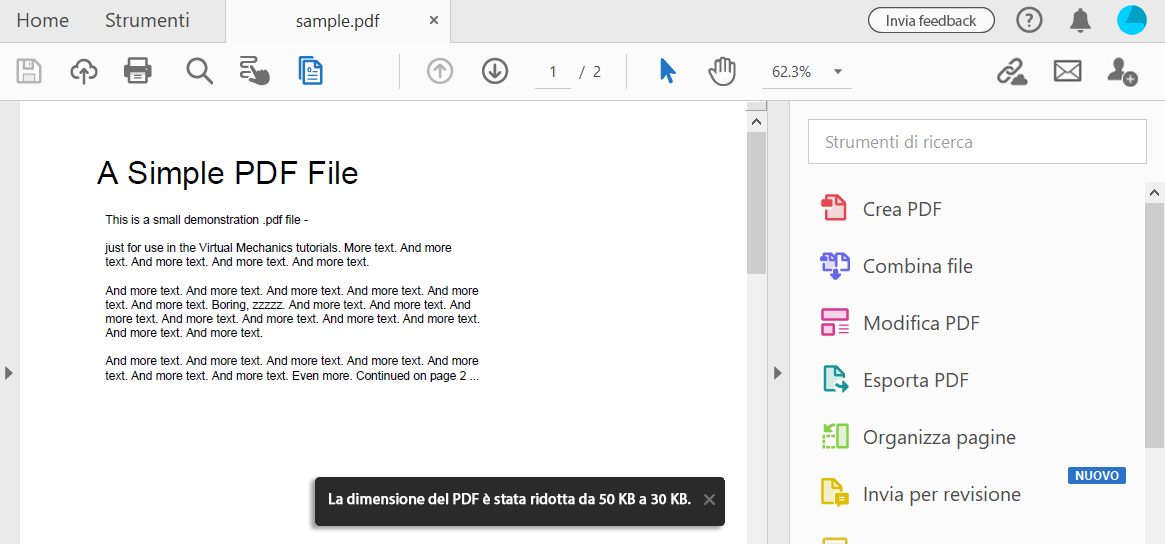1165x544 pixels.
Task: Add people with the share user icon
Action: tap(1122, 71)
